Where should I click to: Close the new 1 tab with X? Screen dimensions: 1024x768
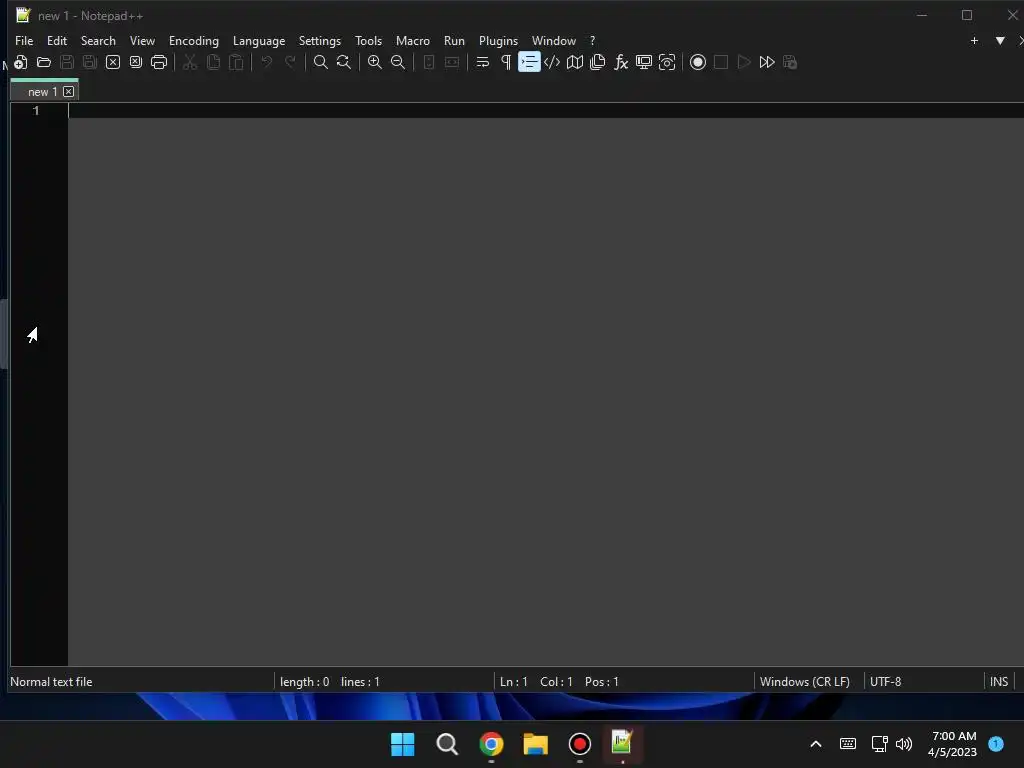pos(69,92)
